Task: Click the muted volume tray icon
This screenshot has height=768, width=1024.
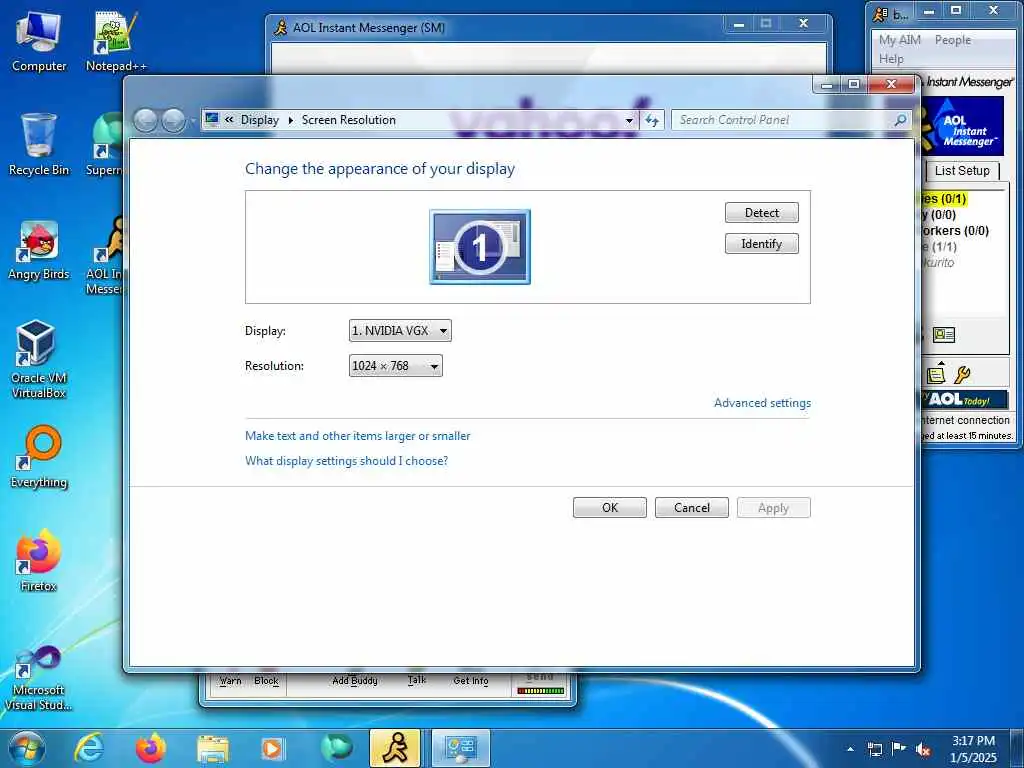Action: pyautogui.click(x=923, y=749)
